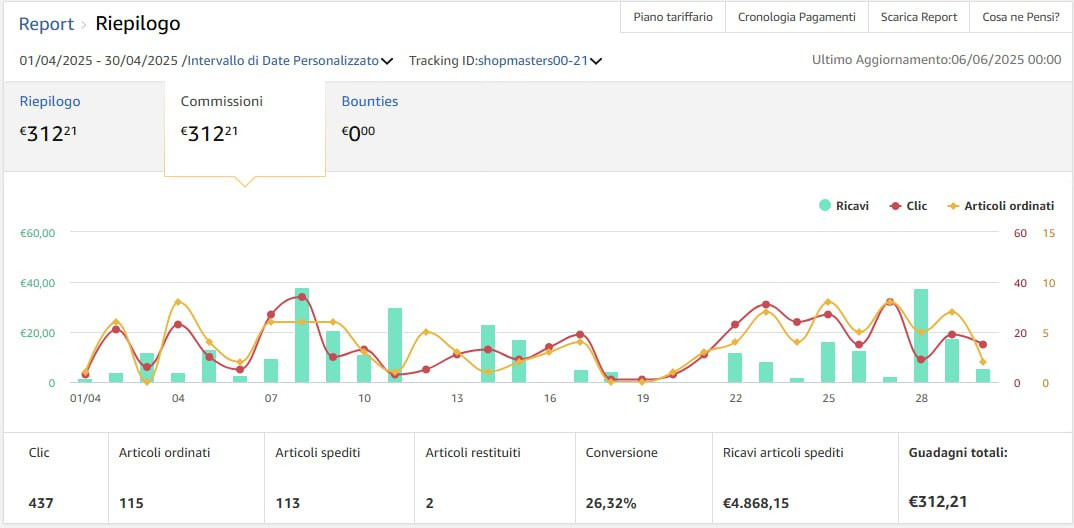Switch to the Riepilogo tab

[x=50, y=102]
